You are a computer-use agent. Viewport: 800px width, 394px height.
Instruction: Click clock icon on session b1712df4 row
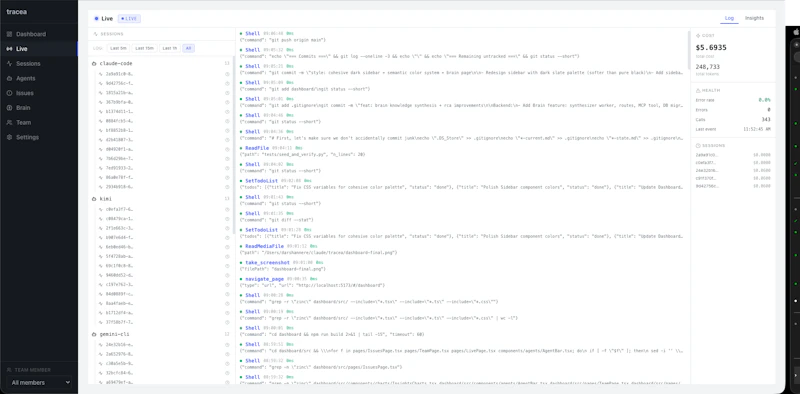(x=227, y=312)
